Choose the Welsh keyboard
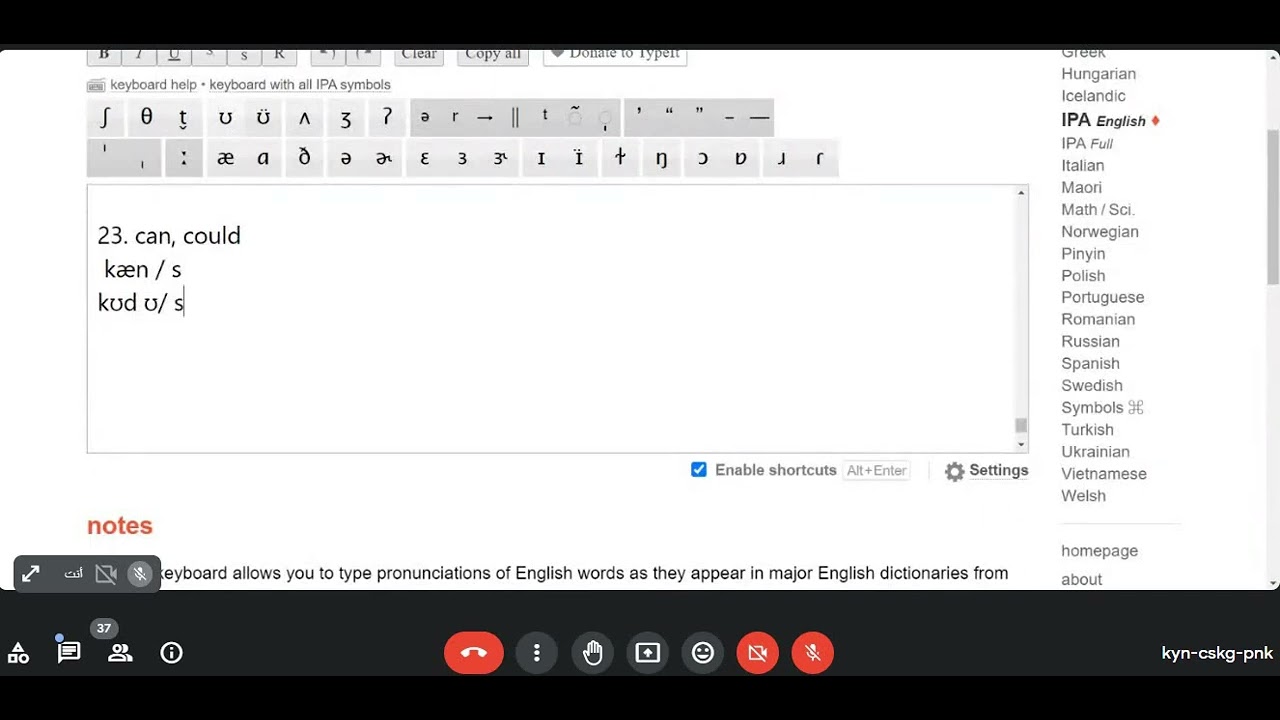 click(1083, 496)
